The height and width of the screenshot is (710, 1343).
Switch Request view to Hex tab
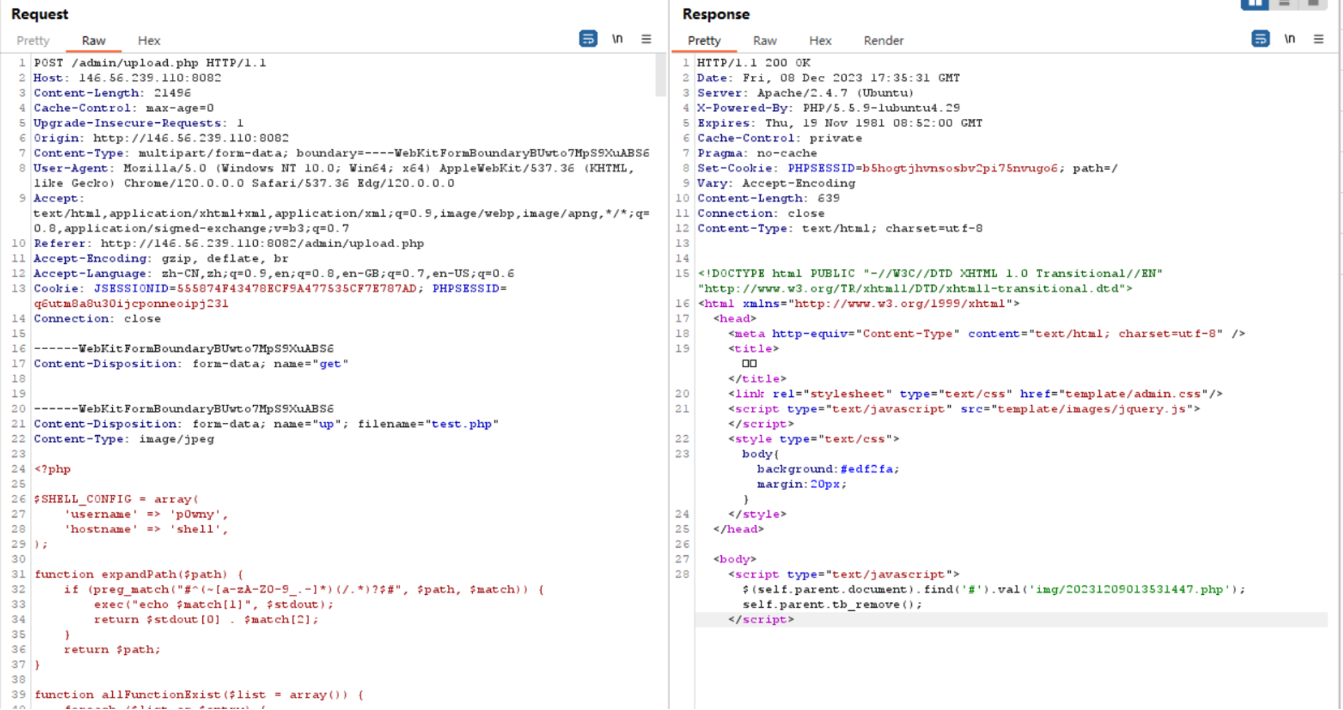[149, 41]
